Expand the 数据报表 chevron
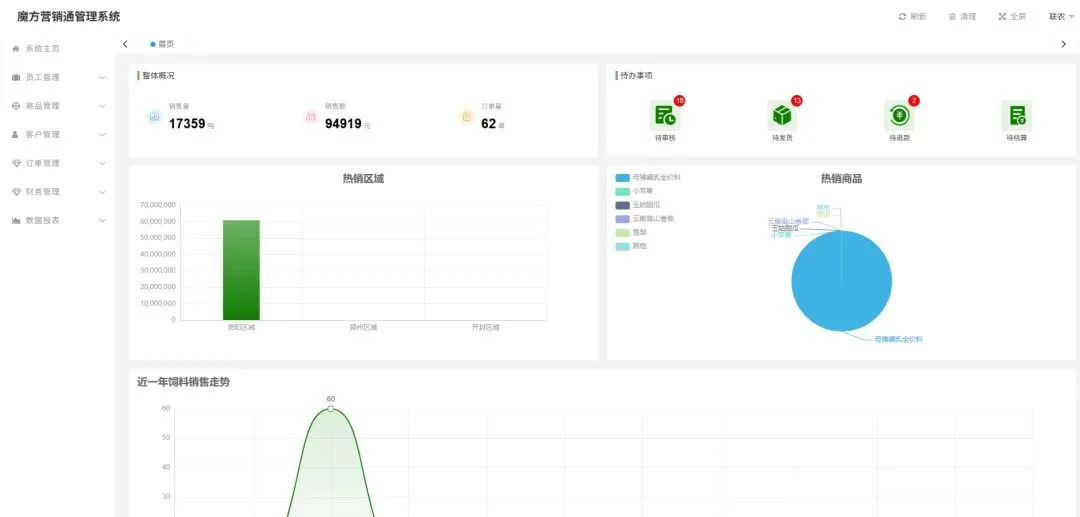The height and width of the screenshot is (517, 1080). (102, 220)
